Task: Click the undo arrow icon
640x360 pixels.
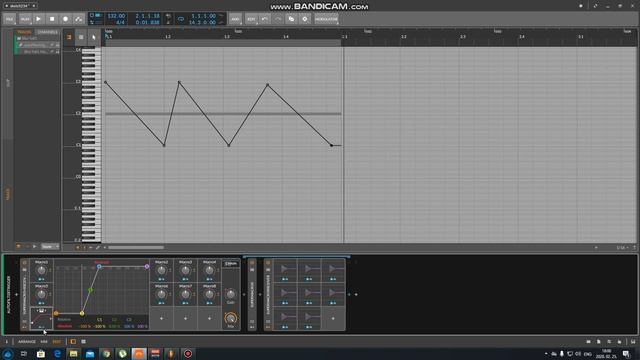Action: click(264, 19)
